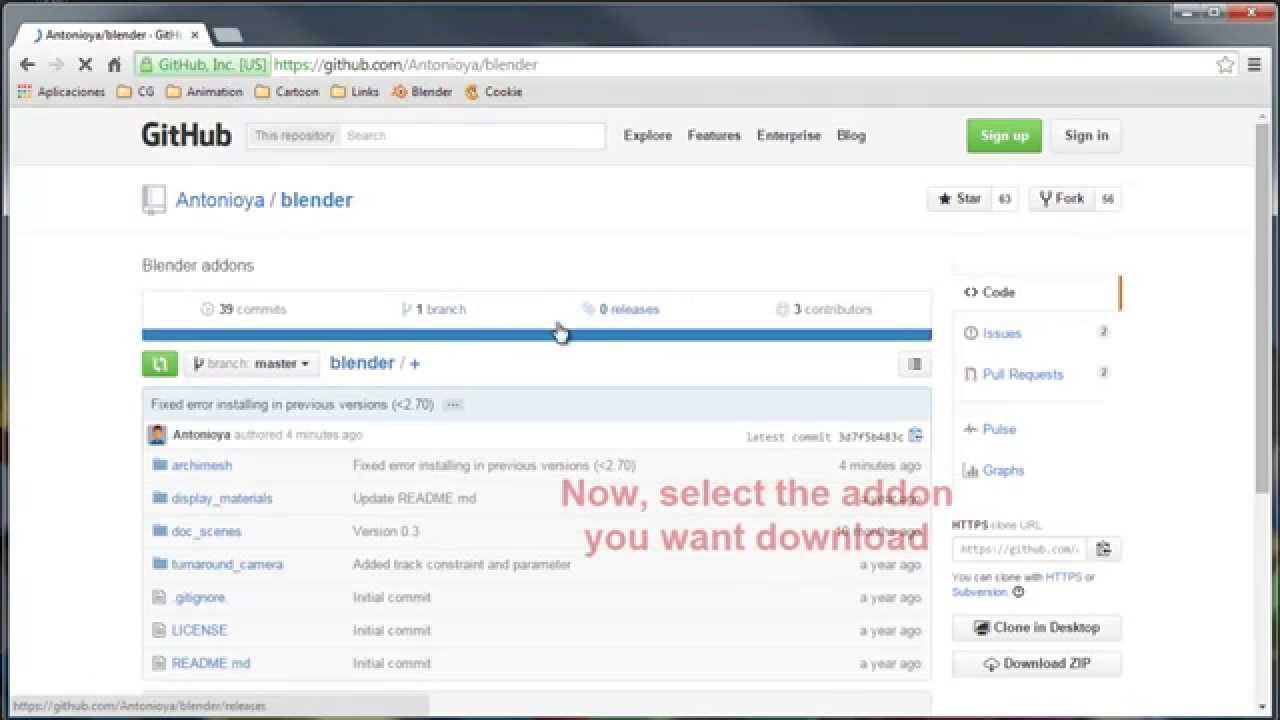Click the .gitignore file icon
Viewport: 1280px width, 720px height.
click(x=158, y=597)
